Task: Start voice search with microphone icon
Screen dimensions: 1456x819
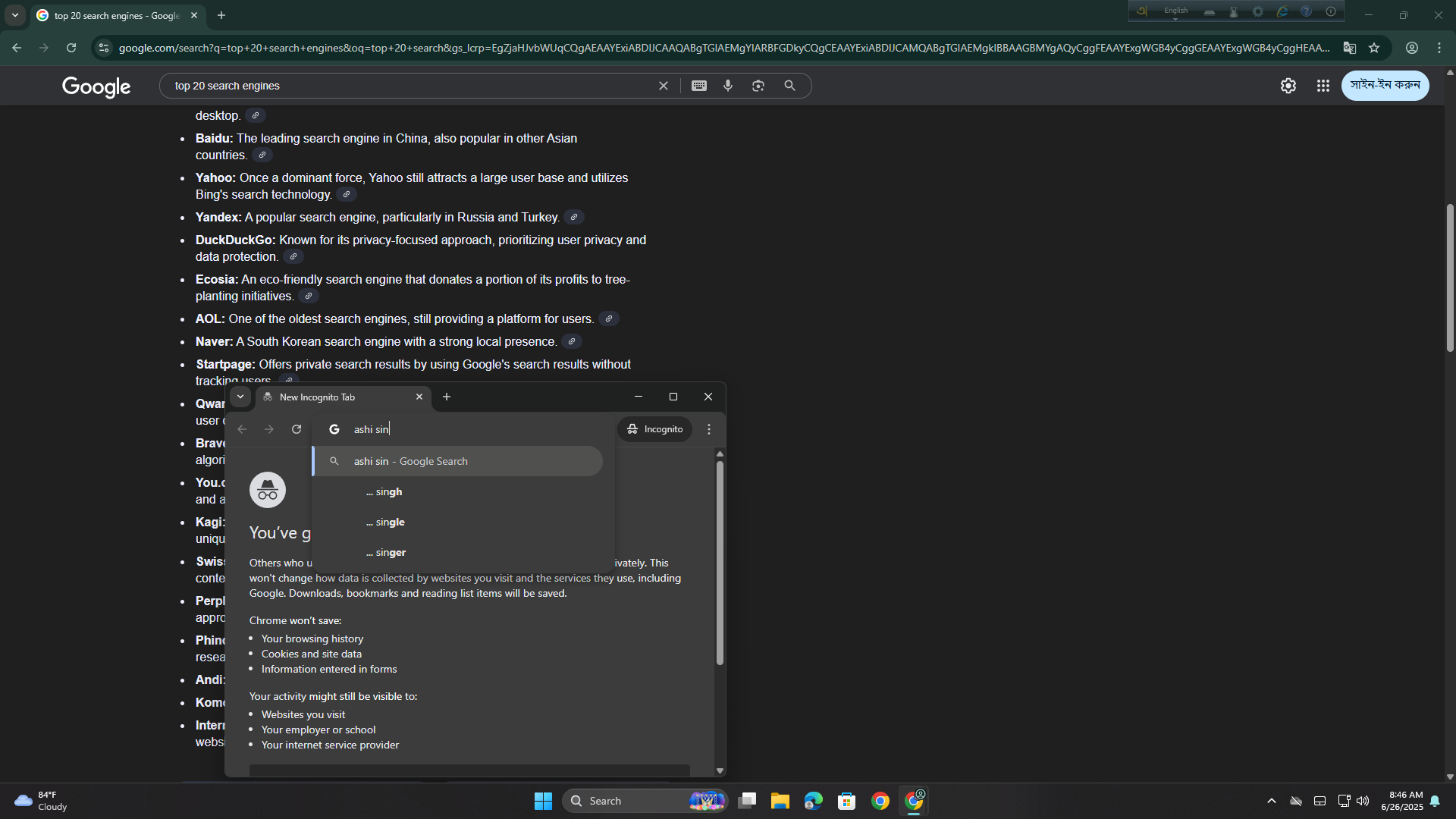Action: [x=728, y=86]
